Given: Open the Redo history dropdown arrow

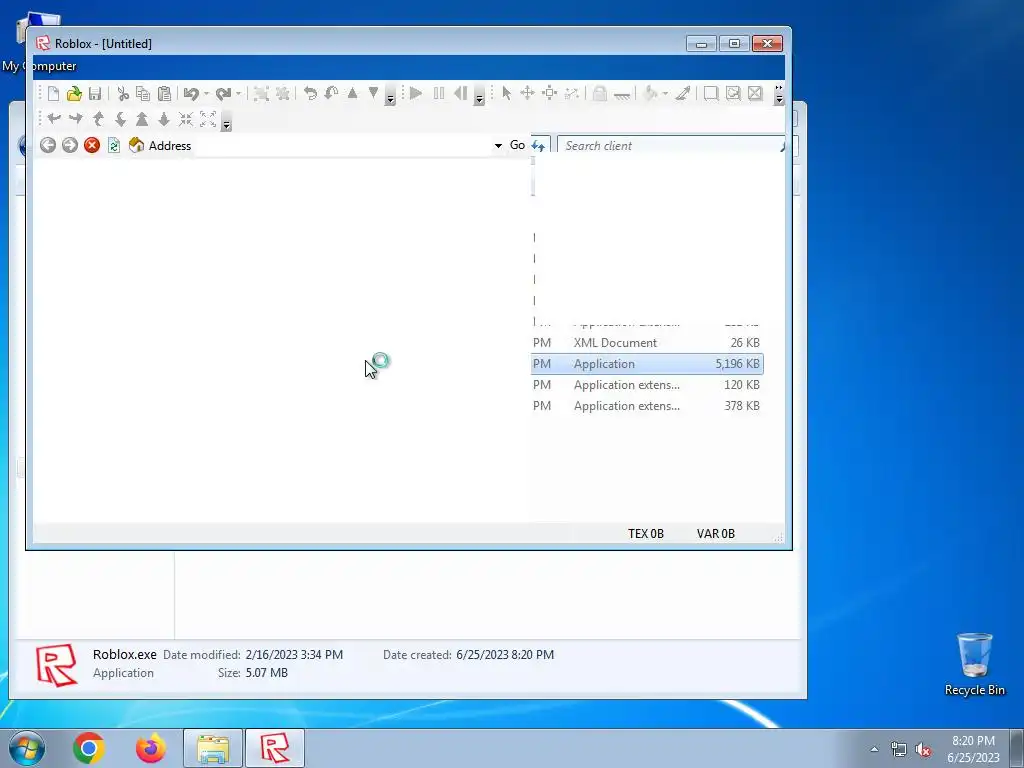Looking at the screenshot, I should [238, 93].
